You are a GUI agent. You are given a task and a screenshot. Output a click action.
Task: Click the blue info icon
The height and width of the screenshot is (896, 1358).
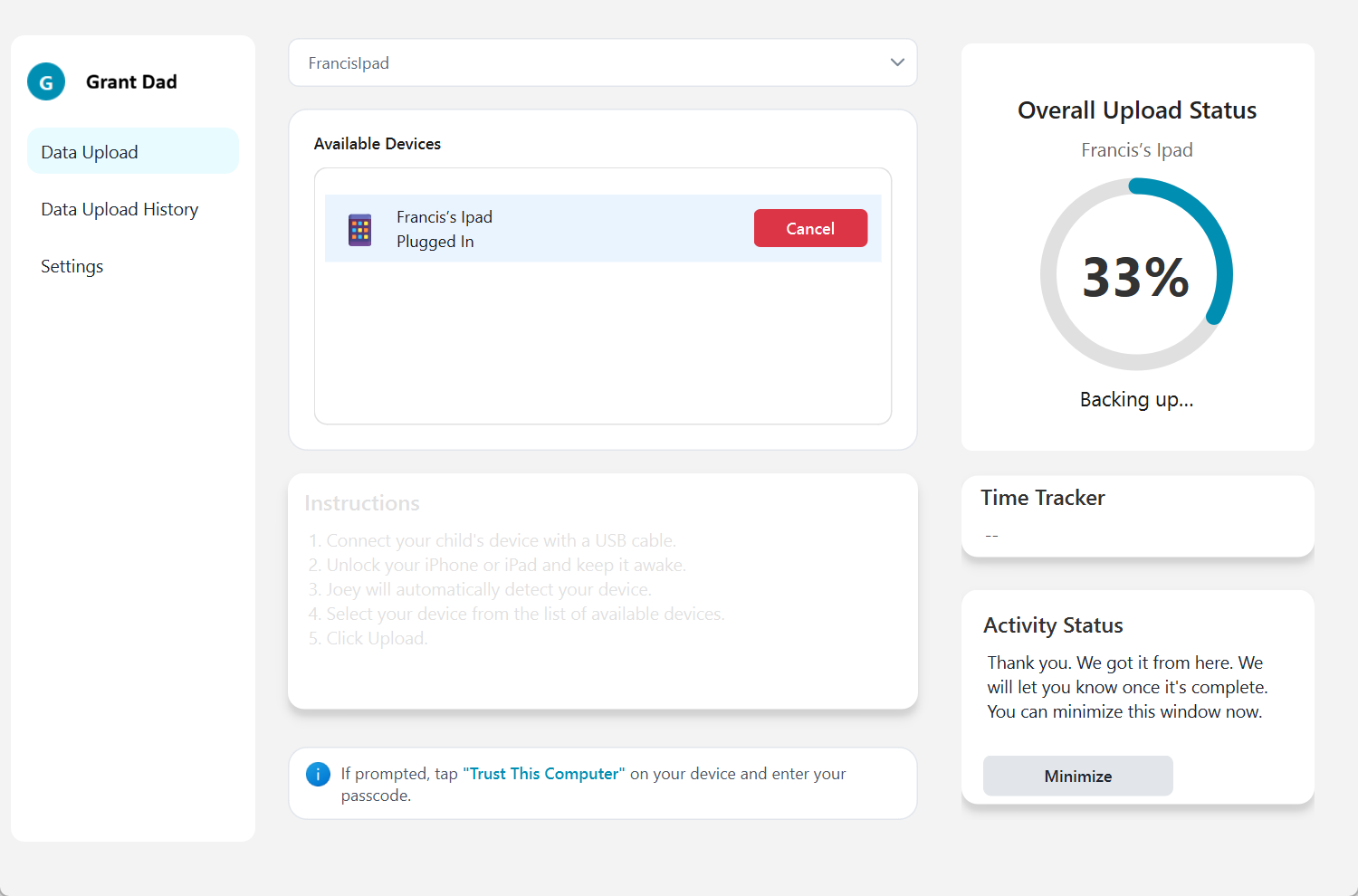click(x=318, y=775)
